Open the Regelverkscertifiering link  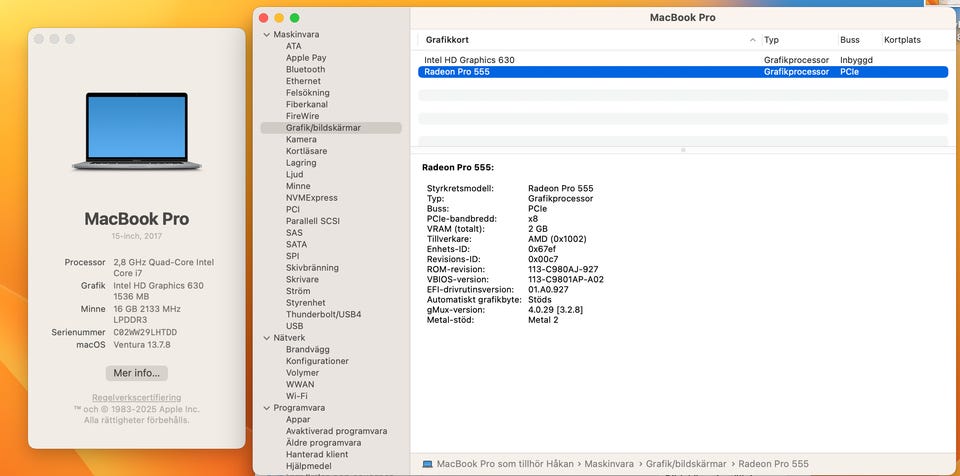click(137, 398)
